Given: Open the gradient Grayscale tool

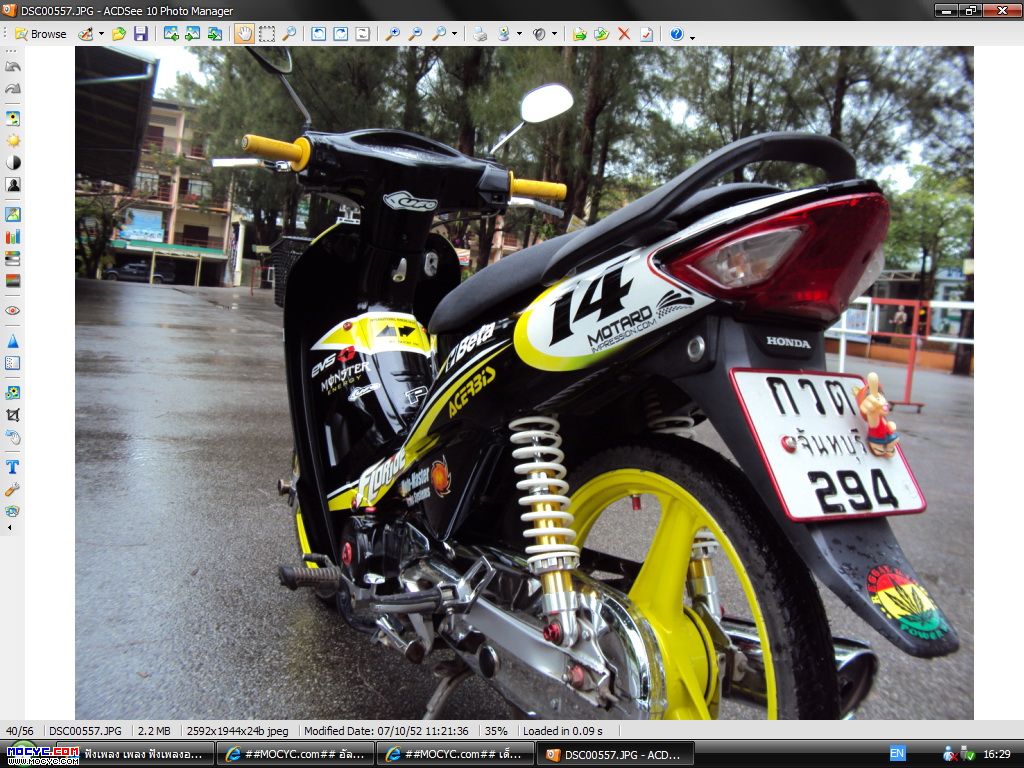Looking at the screenshot, I should tap(12, 281).
